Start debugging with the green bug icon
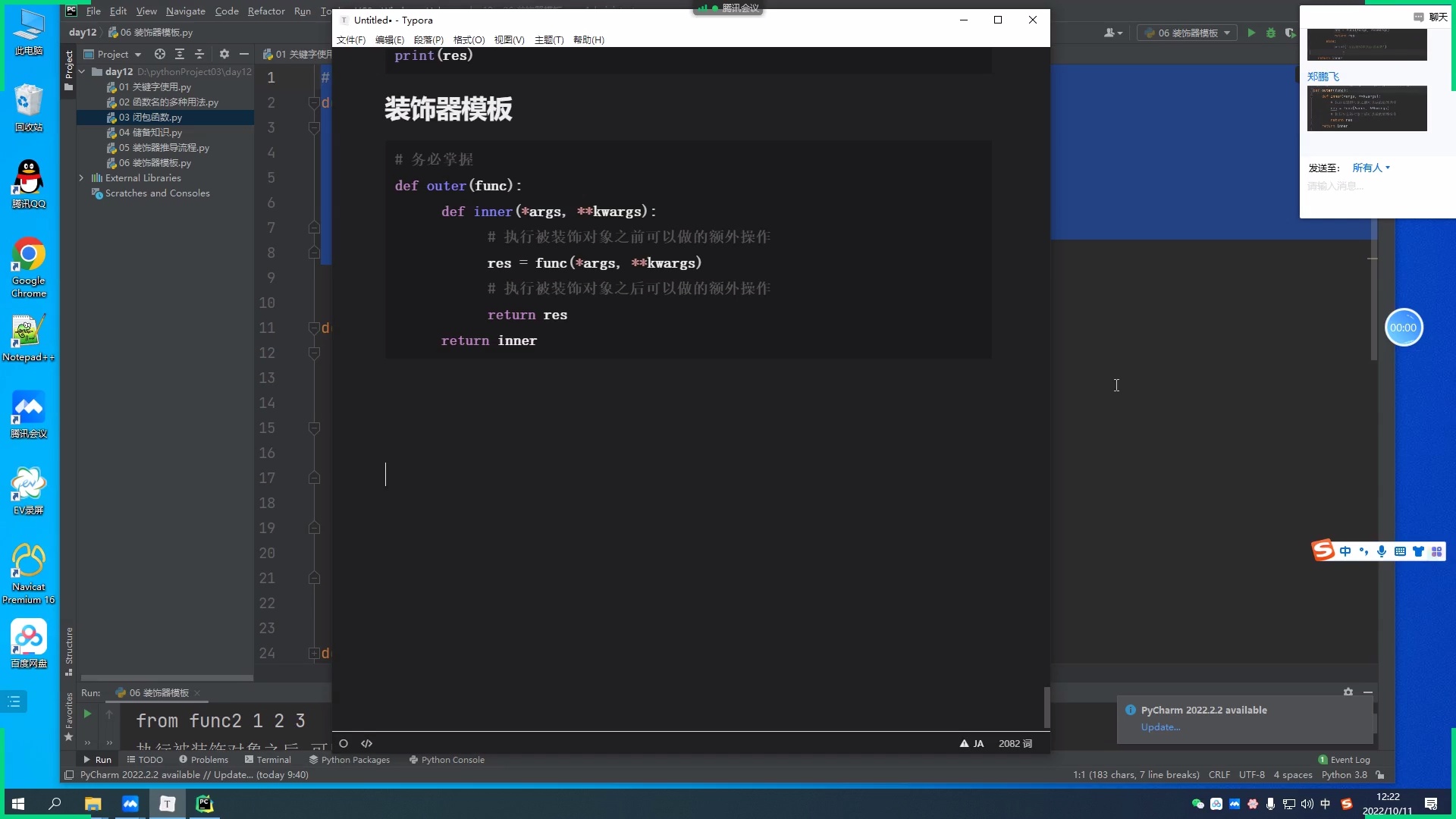The image size is (1456, 819). tap(1271, 33)
